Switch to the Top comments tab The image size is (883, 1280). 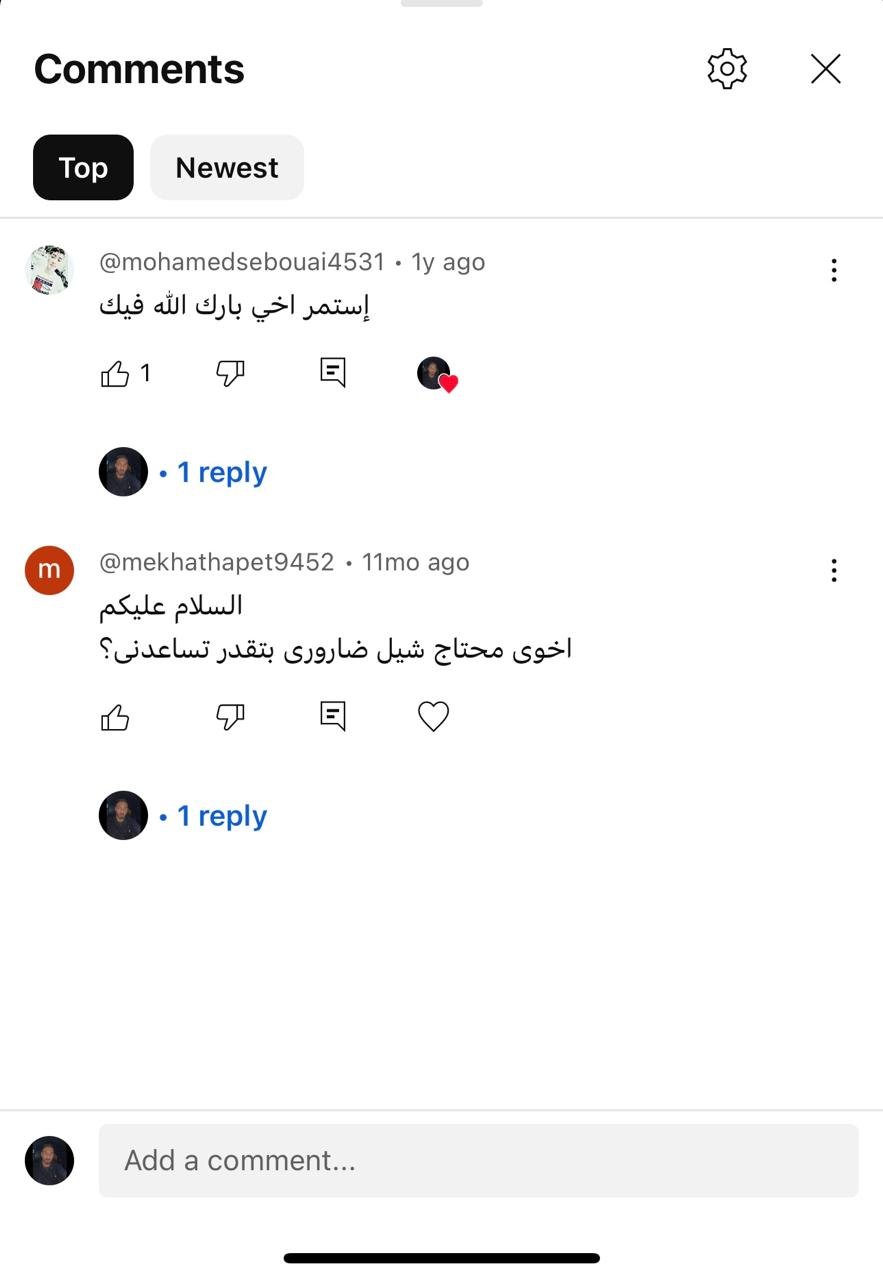click(83, 167)
